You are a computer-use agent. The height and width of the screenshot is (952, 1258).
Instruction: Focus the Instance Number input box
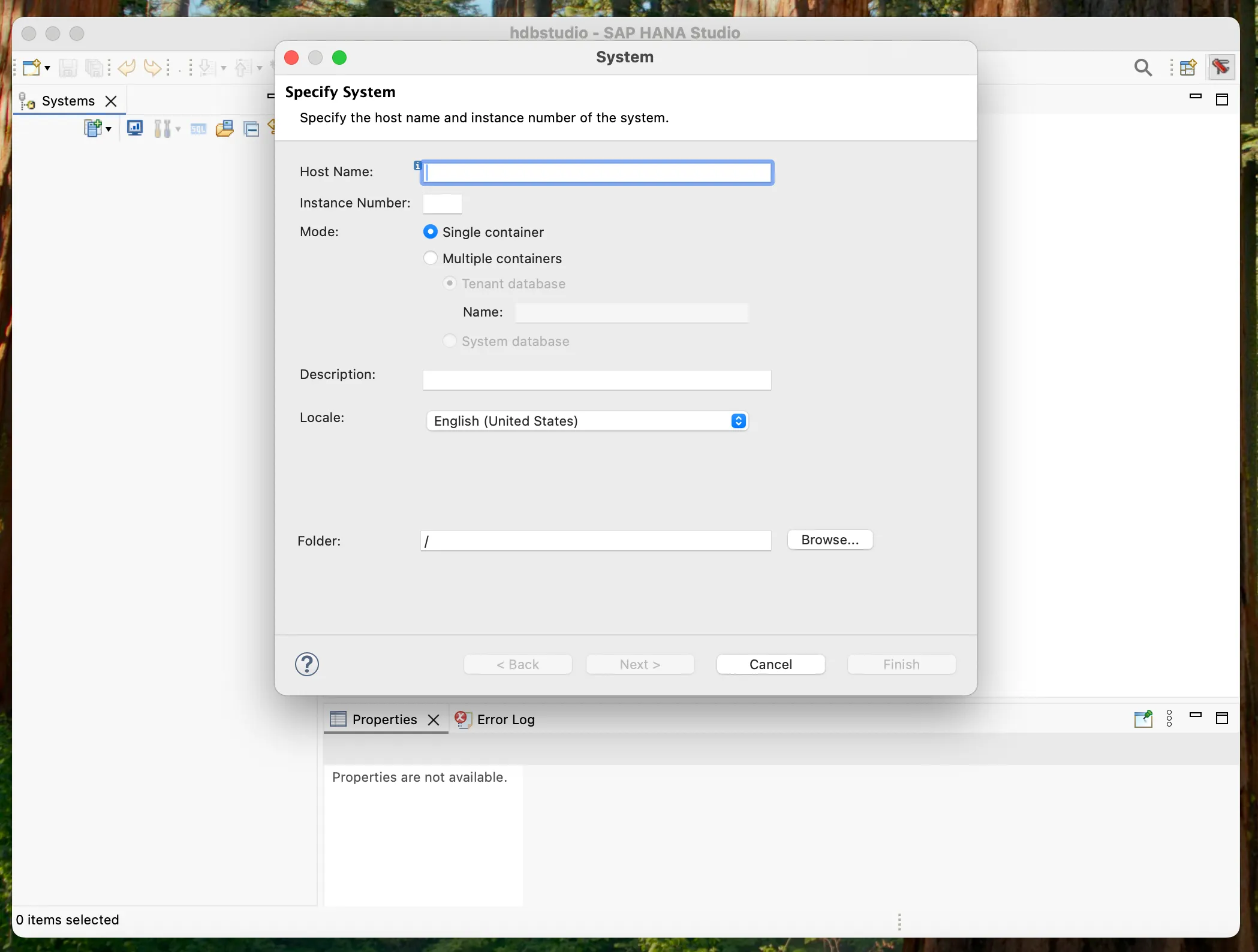tap(442, 204)
